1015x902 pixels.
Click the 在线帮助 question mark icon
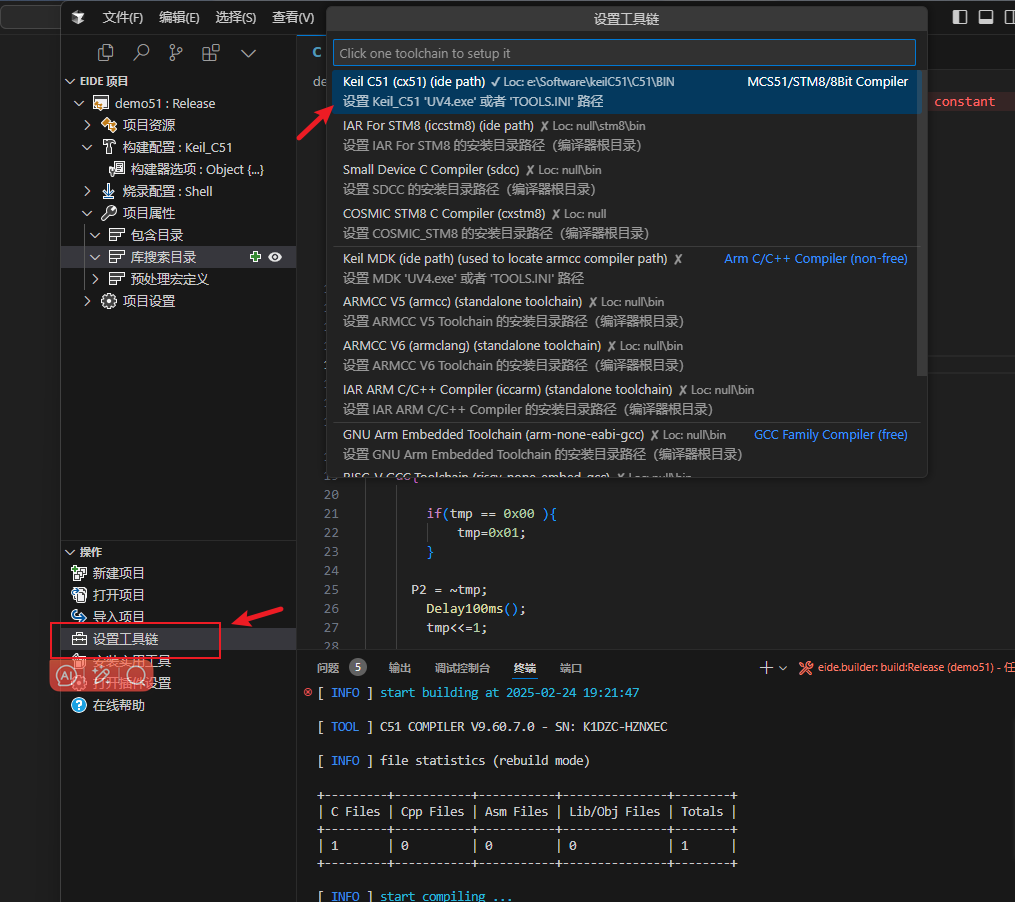pyautogui.click(x=79, y=705)
